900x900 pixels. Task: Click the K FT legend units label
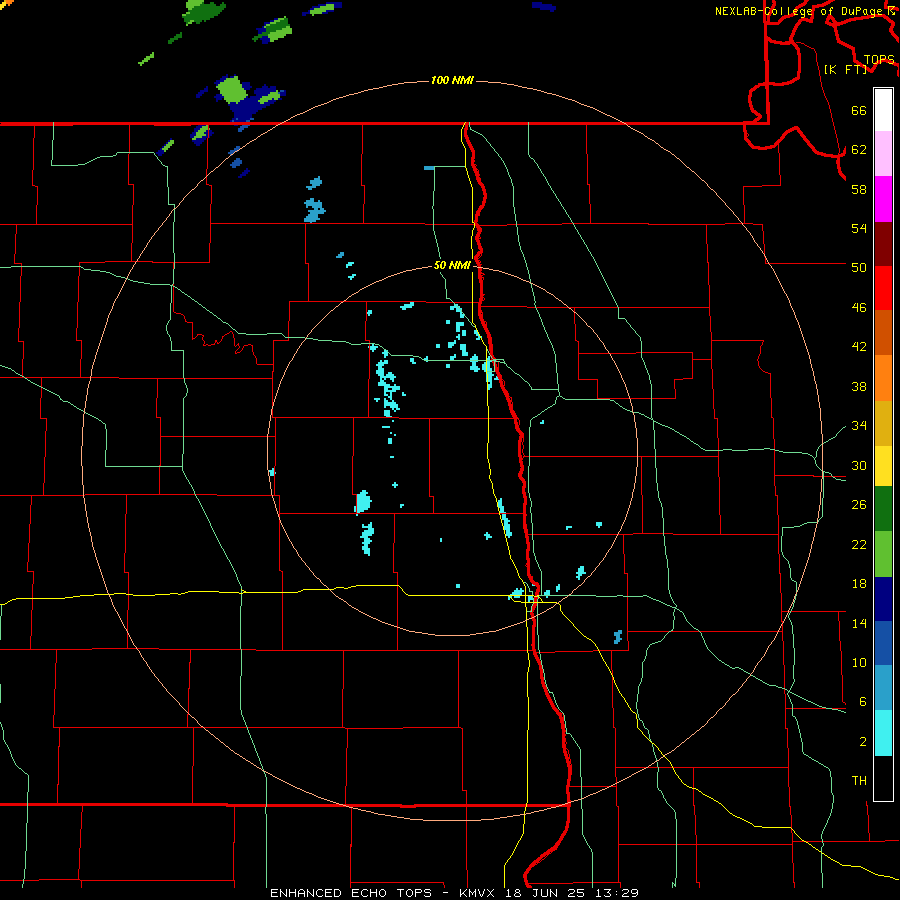coord(845,69)
